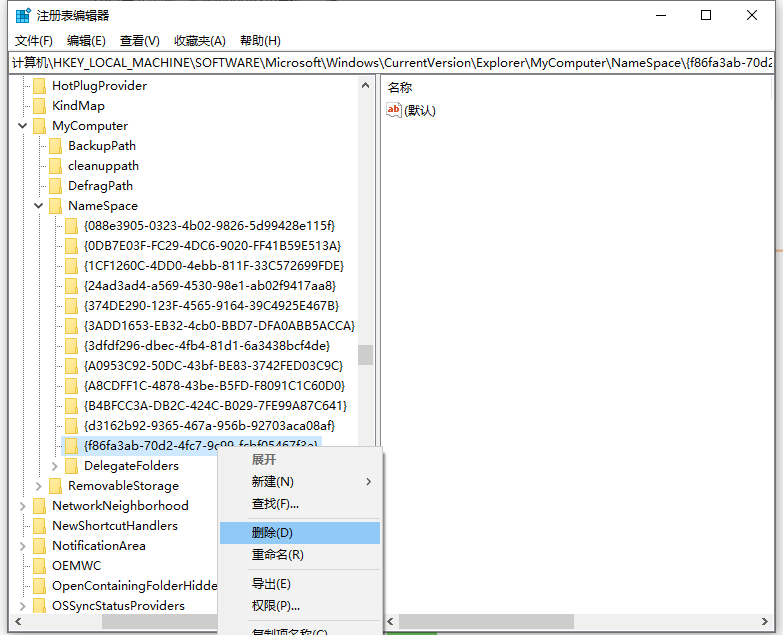Collapse the NameSpace tree node
Screen dimensions: 783x635
(x=38, y=206)
